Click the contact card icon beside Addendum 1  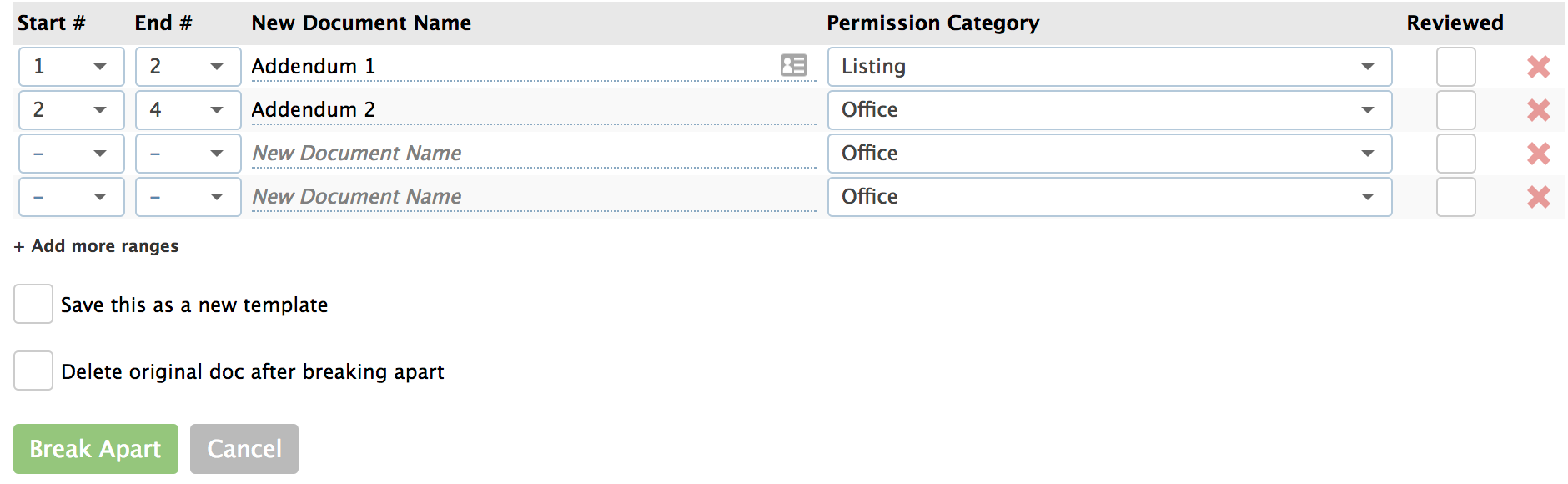793,65
